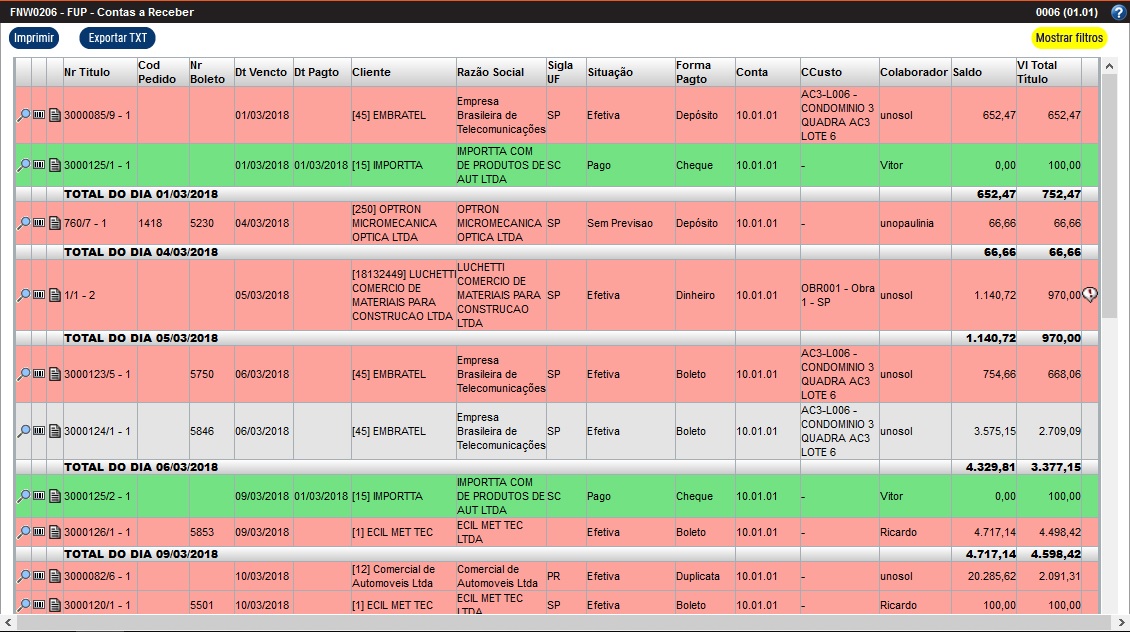Click the horizontal scrollbar at the bottom

point(560,623)
